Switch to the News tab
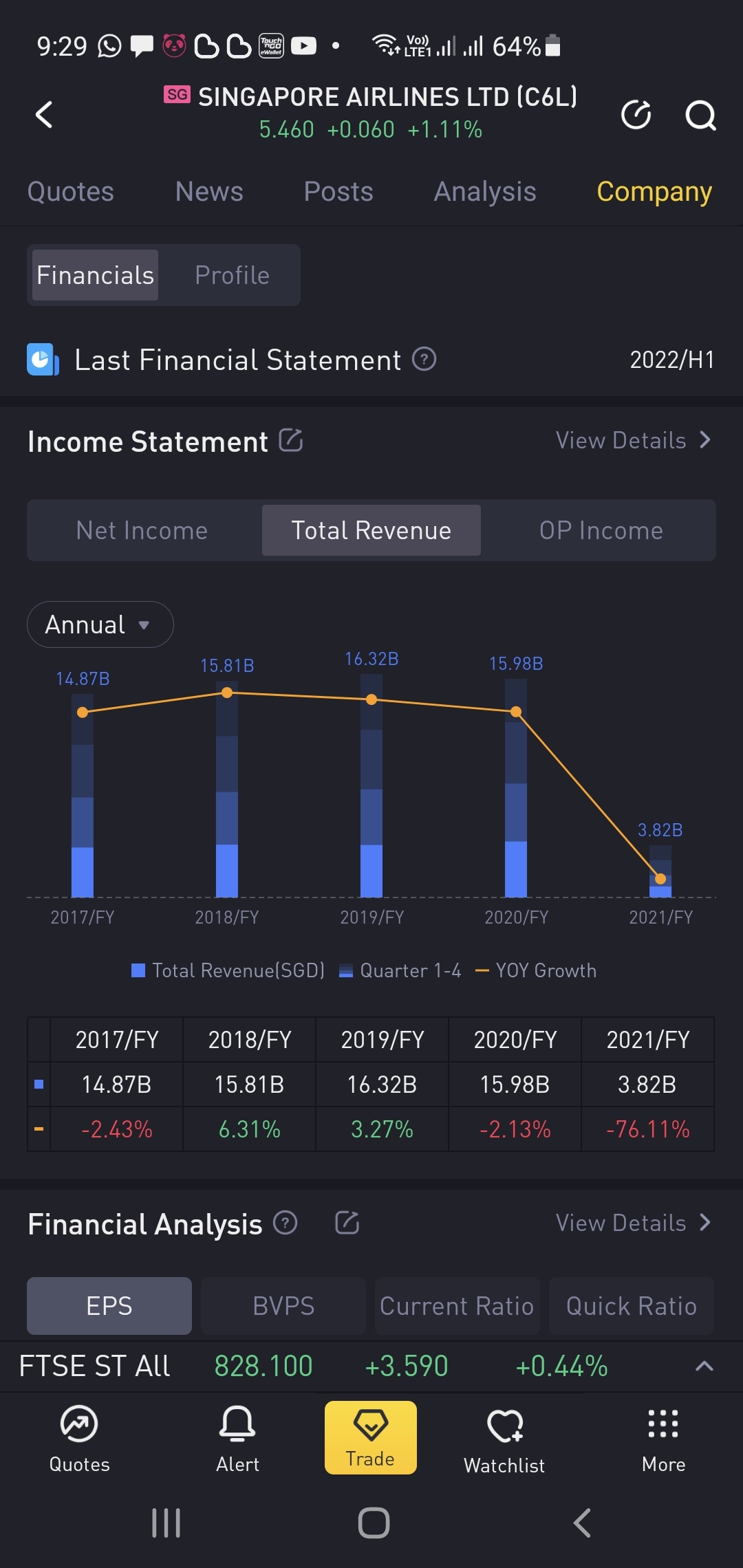The width and height of the screenshot is (743, 1568). (x=209, y=191)
